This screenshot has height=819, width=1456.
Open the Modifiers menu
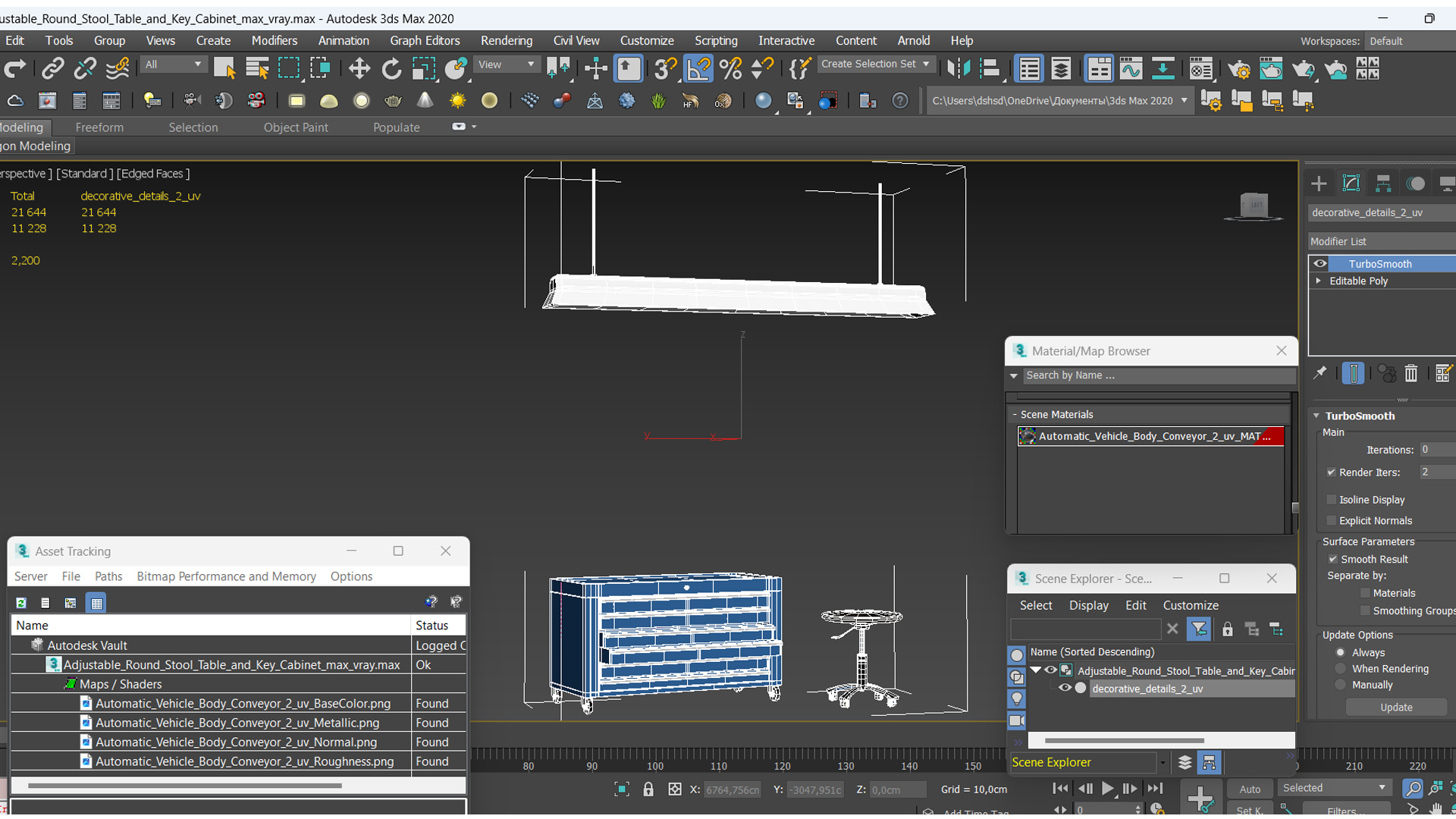pos(274,41)
